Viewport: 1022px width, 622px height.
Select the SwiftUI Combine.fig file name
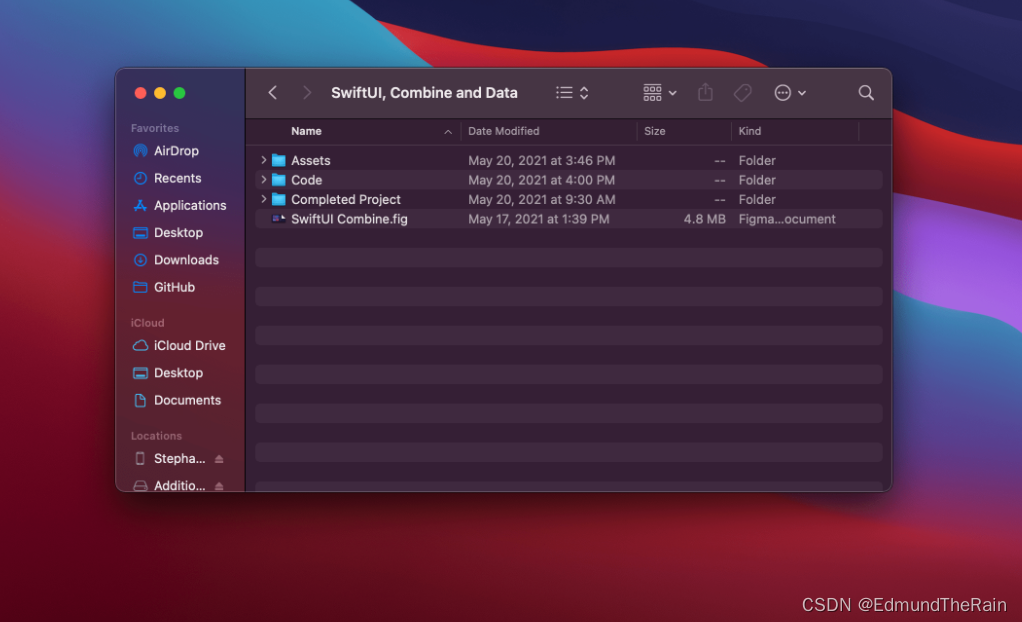349,219
